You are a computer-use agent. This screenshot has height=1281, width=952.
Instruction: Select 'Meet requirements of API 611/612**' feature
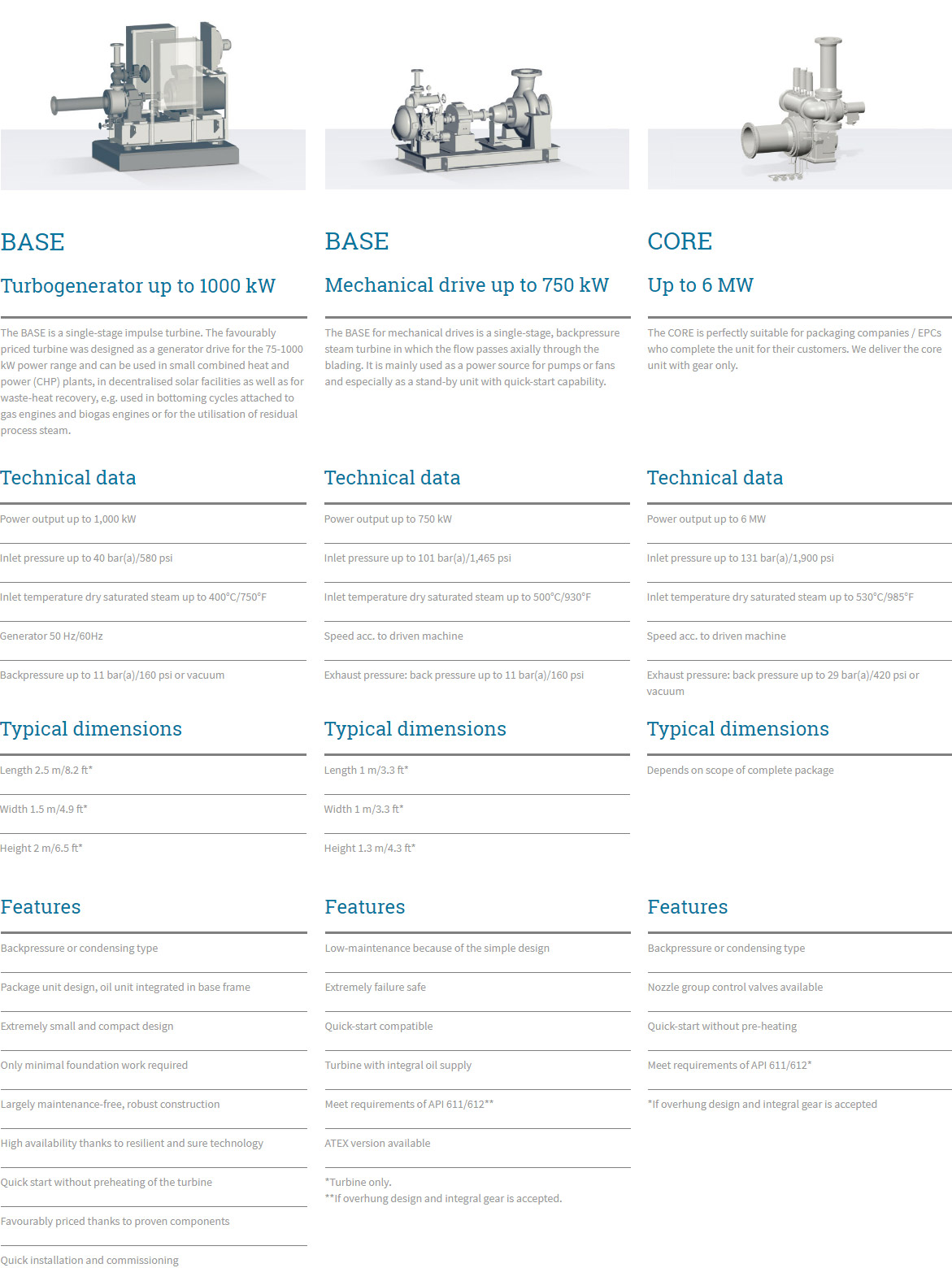[410, 1105]
